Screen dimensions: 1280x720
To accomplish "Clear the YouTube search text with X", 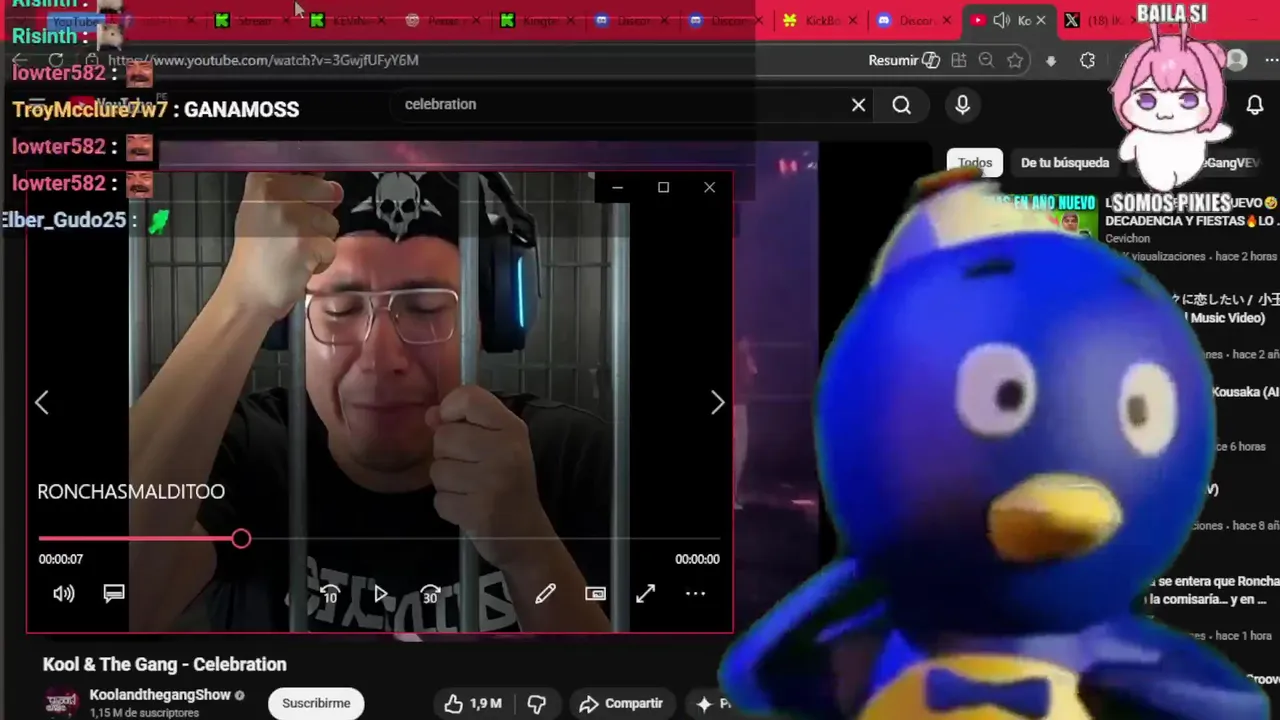I will click(858, 104).
